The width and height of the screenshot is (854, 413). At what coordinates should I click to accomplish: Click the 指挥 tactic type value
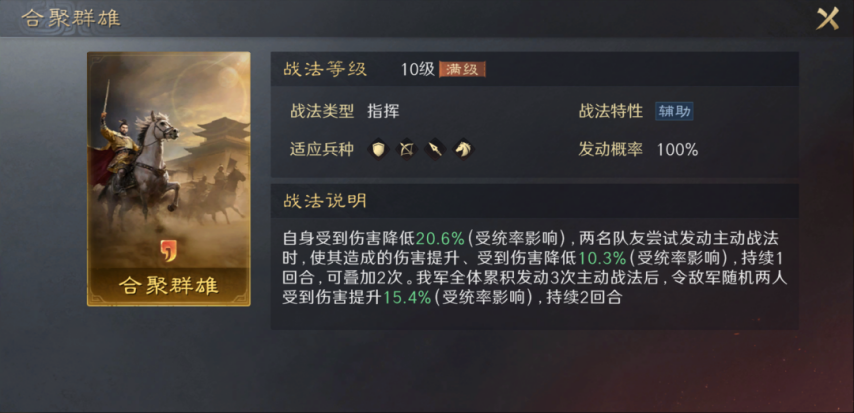click(x=383, y=112)
